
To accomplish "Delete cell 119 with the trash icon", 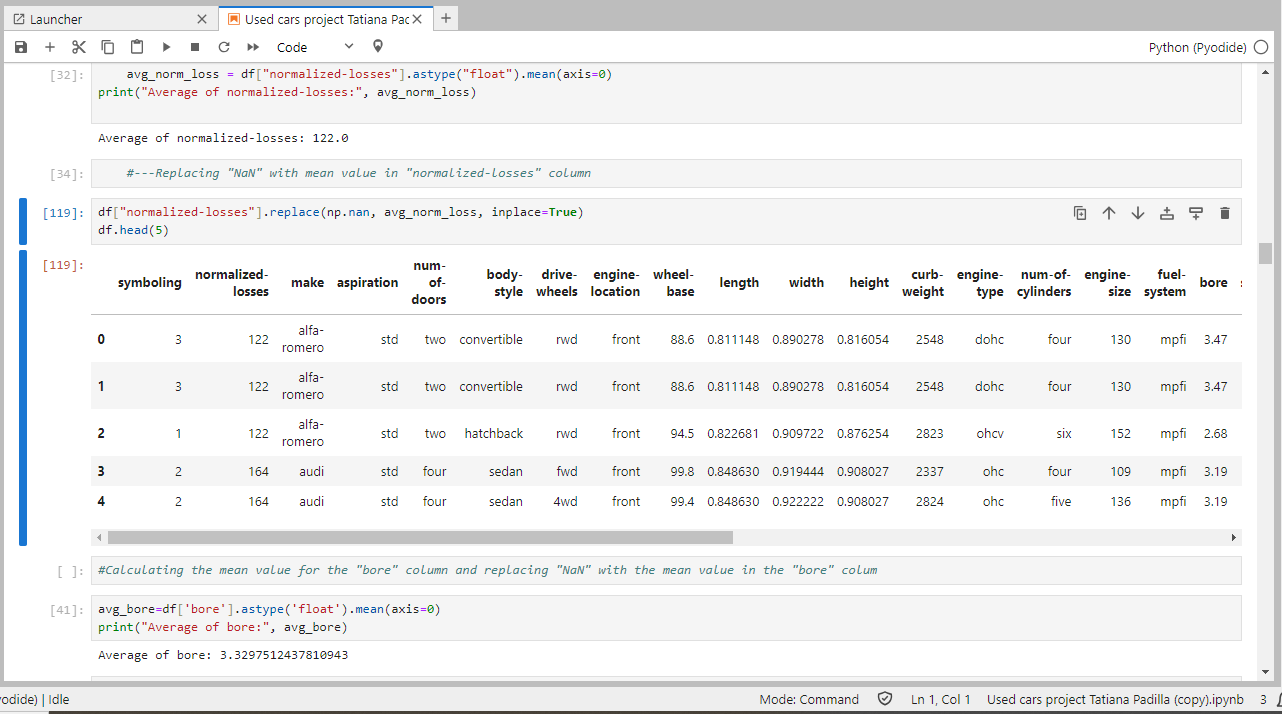I will [1225, 213].
